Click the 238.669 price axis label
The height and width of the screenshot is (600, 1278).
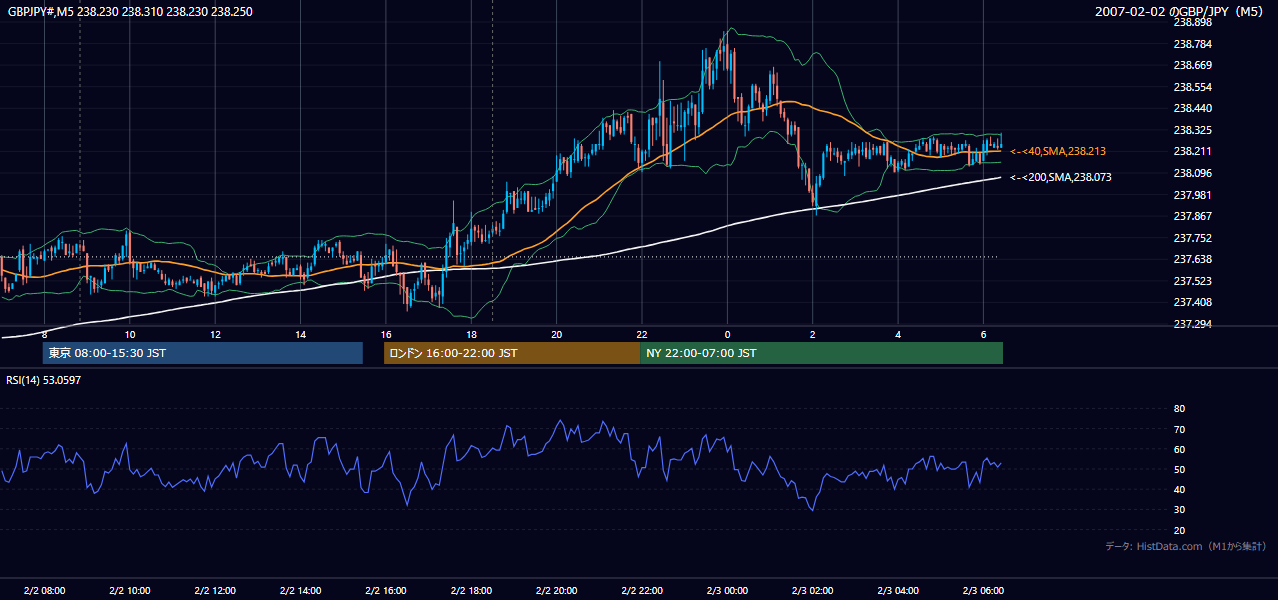coord(1192,65)
